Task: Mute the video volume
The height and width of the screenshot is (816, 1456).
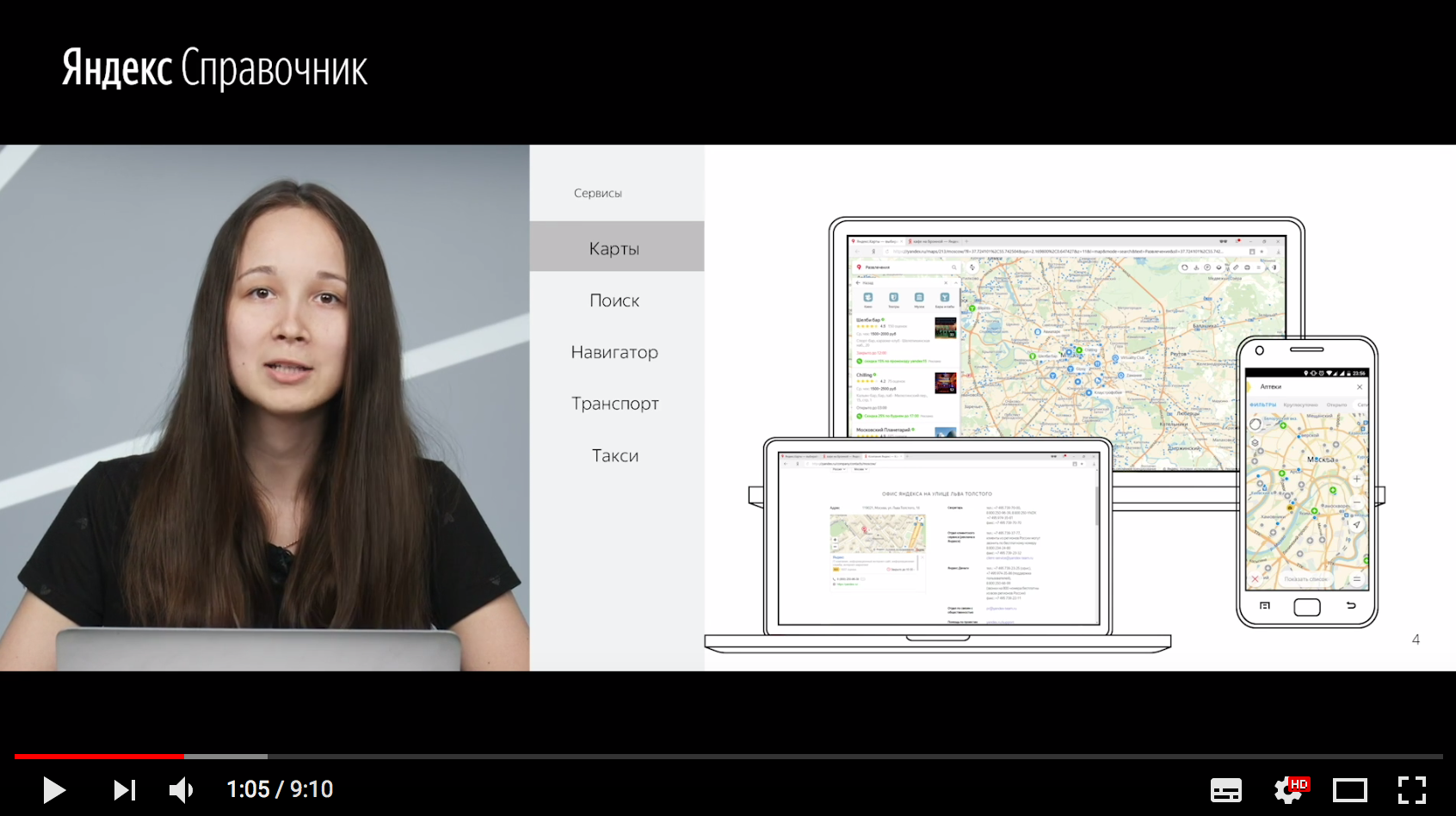Action: (182, 789)
